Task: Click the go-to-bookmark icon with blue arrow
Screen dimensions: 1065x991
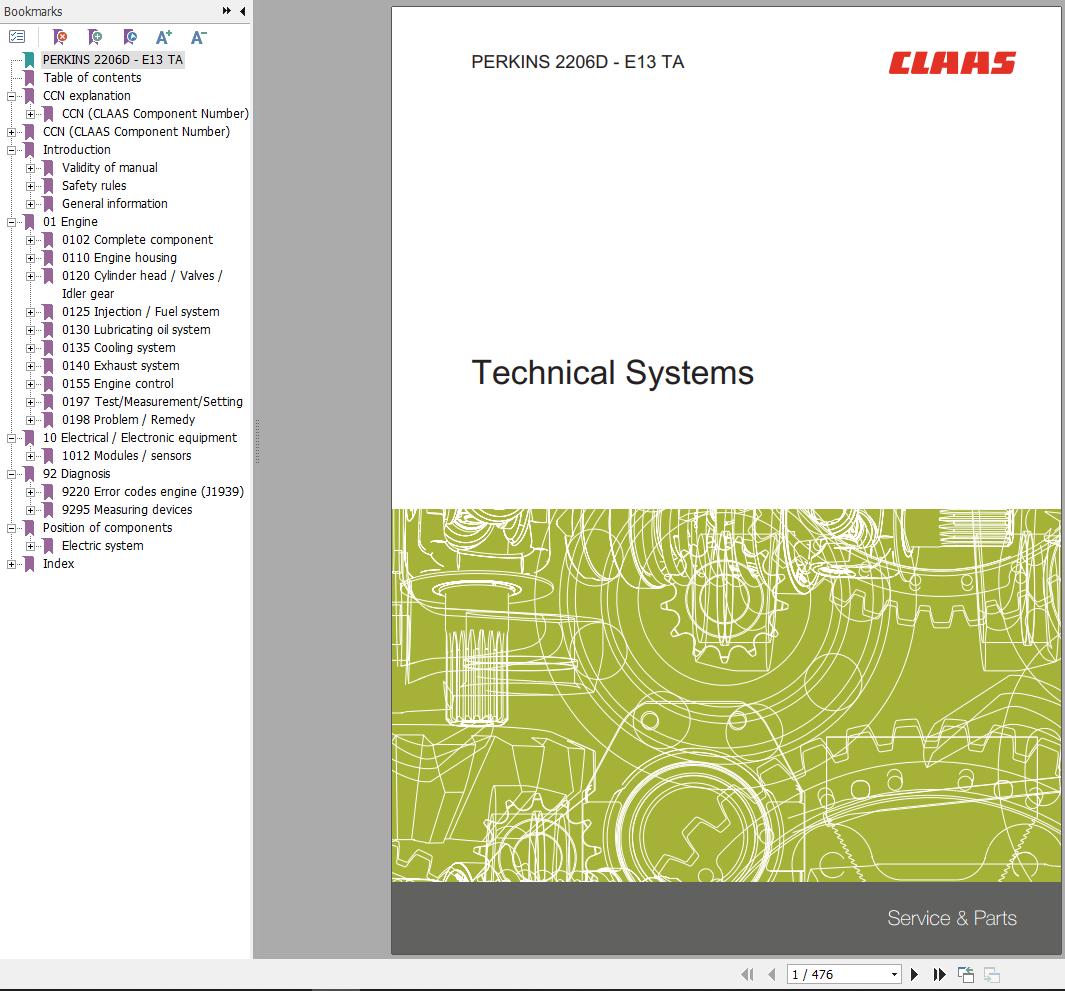Action: point(130,37)
